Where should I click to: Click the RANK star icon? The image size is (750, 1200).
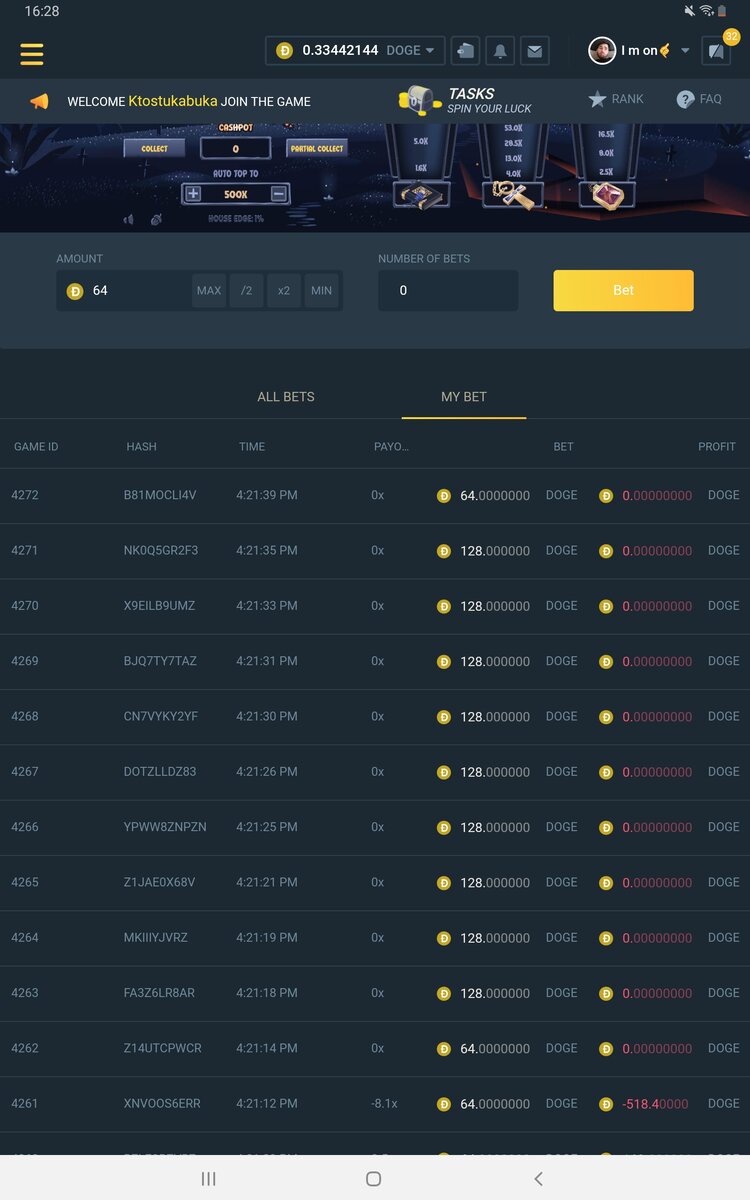(598, 99)
